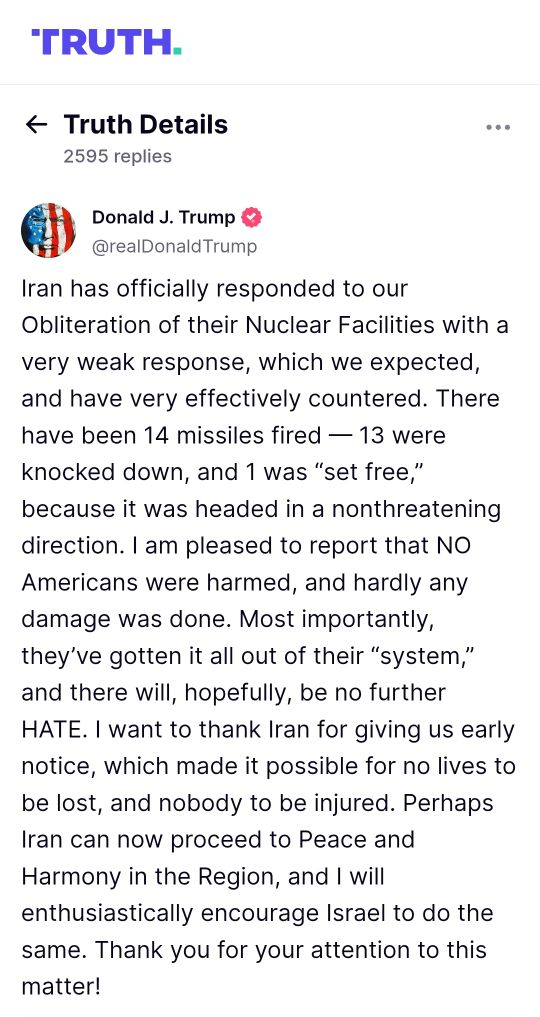The height and width of the screenshot is (1017, 540).
Task: View the 2595 replies count
Action: point(117,156)
